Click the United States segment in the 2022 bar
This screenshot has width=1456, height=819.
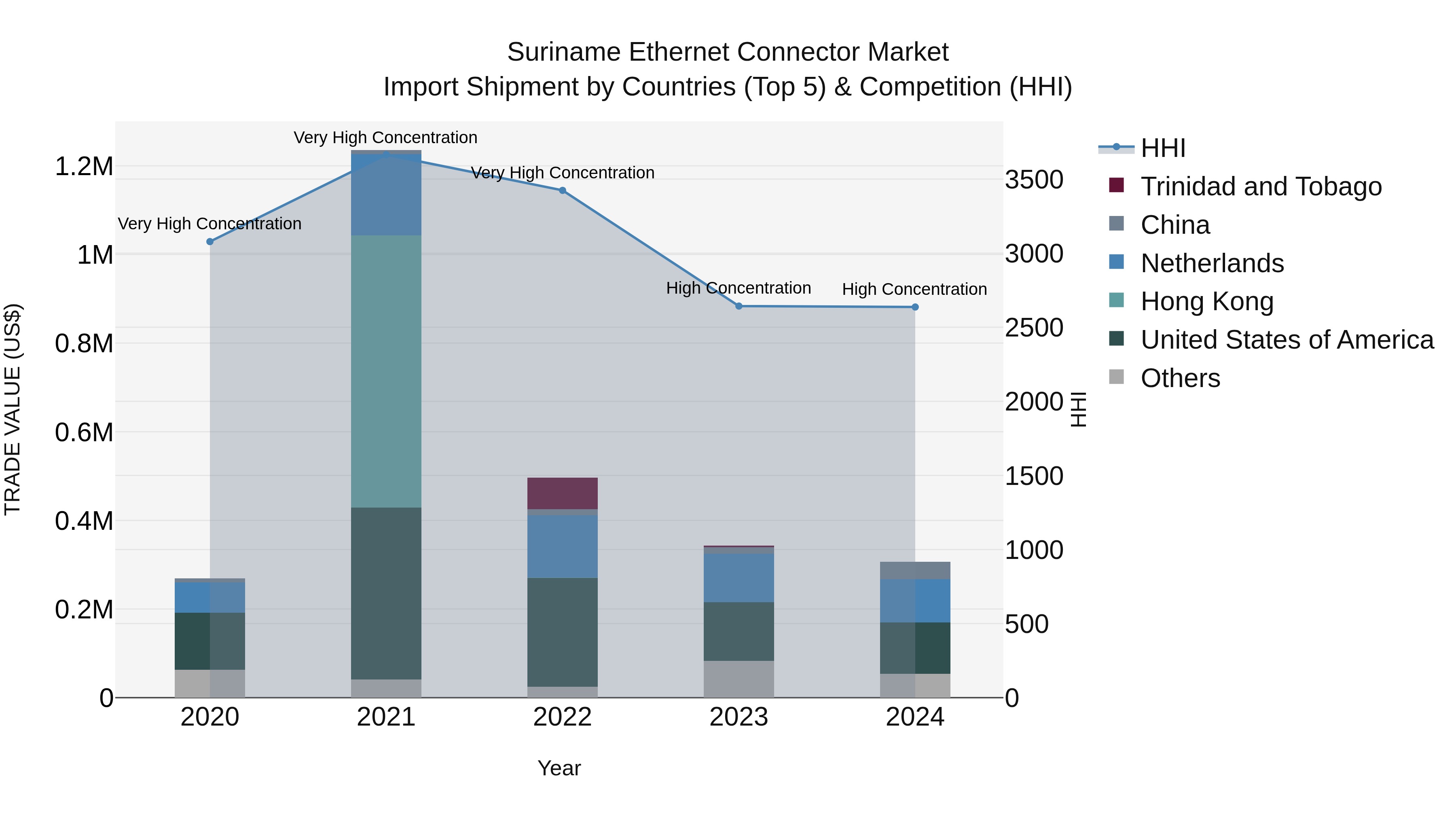(563, 632)
